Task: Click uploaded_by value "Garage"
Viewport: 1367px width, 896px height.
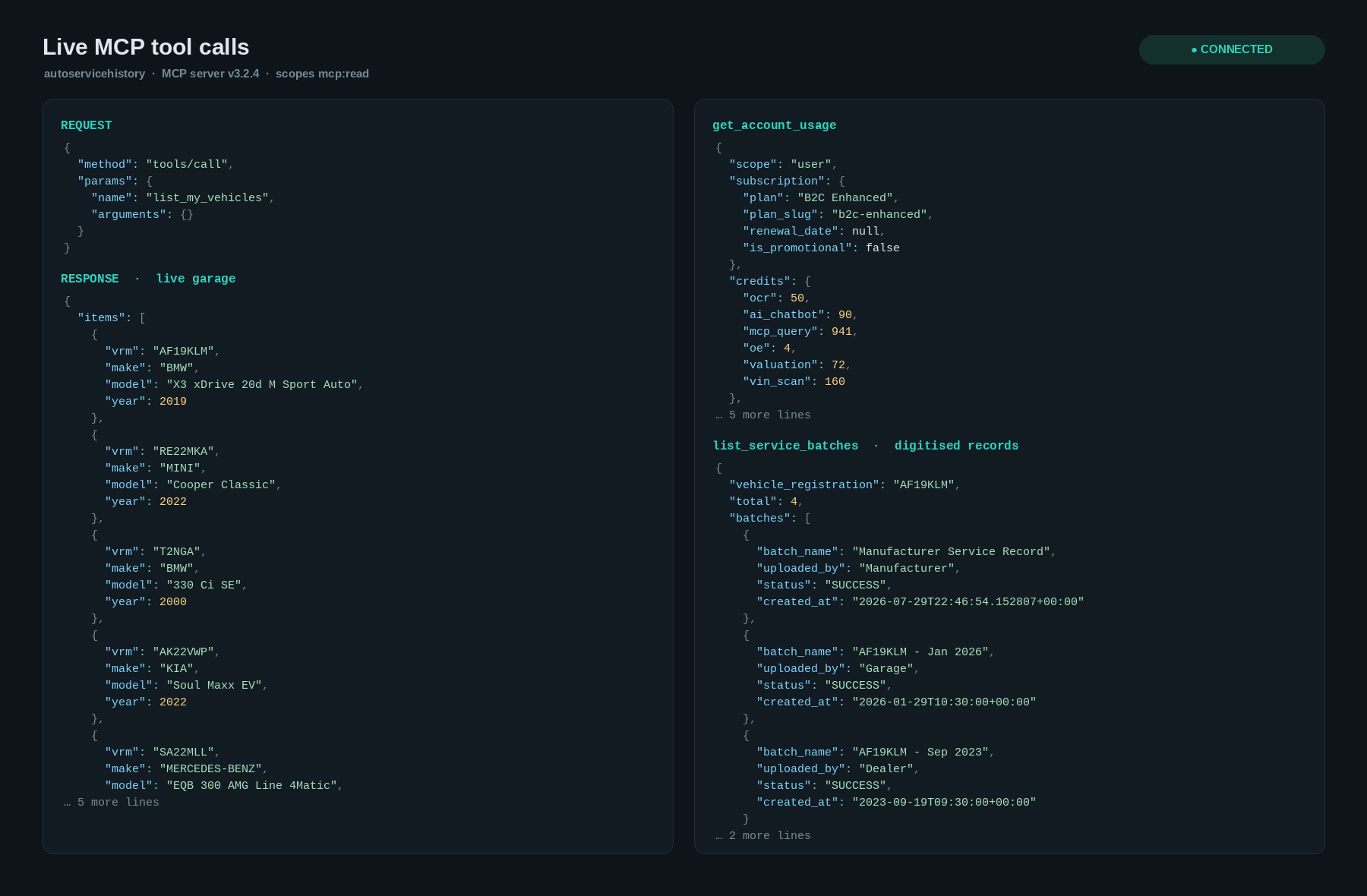Action: tap(886, 669)
